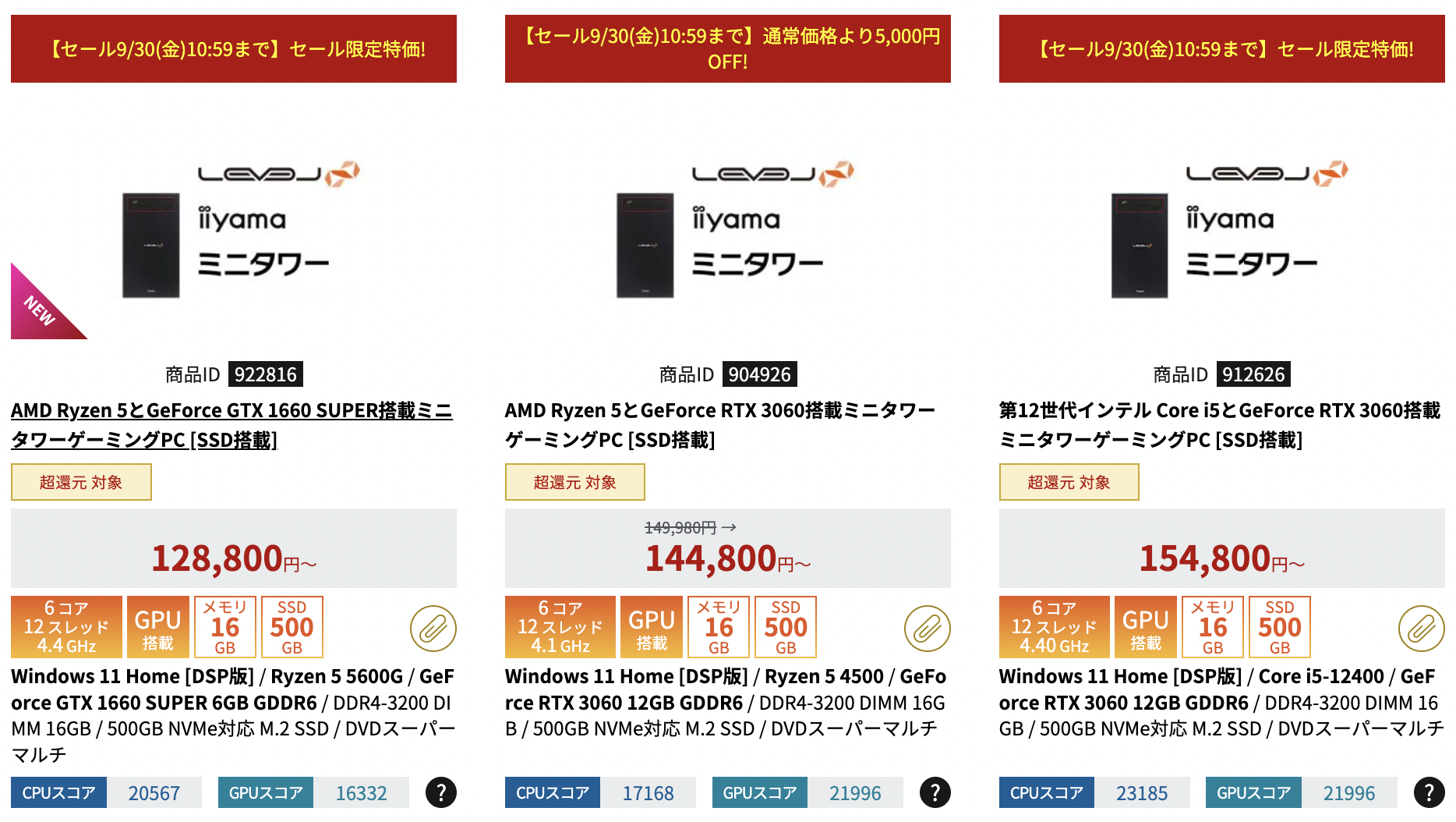Open the 12th gen Core i5 RTX 3060 product title

click(x=1220, y=425)
